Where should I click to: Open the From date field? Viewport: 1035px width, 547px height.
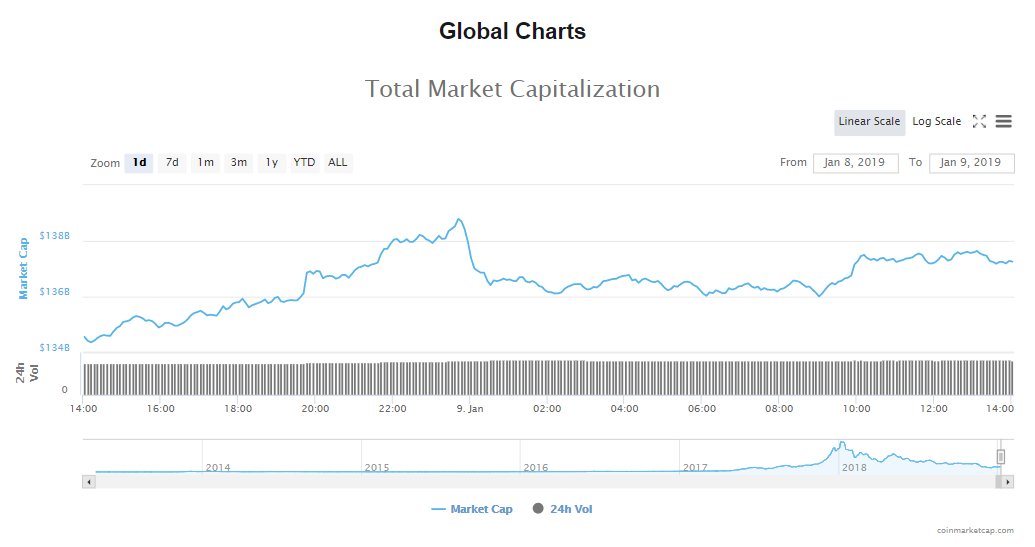click(856, 163)
